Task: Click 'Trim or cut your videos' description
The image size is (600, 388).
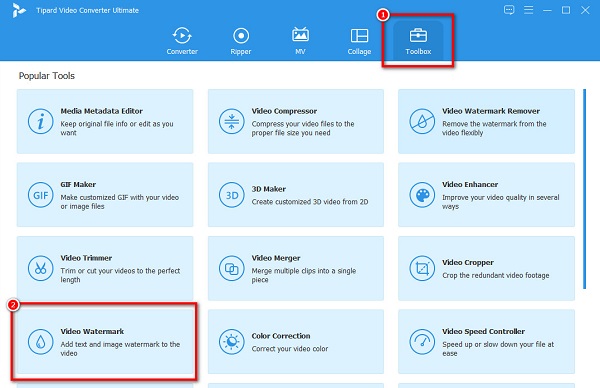Action: pyautogui.click(x=120, y=275)
